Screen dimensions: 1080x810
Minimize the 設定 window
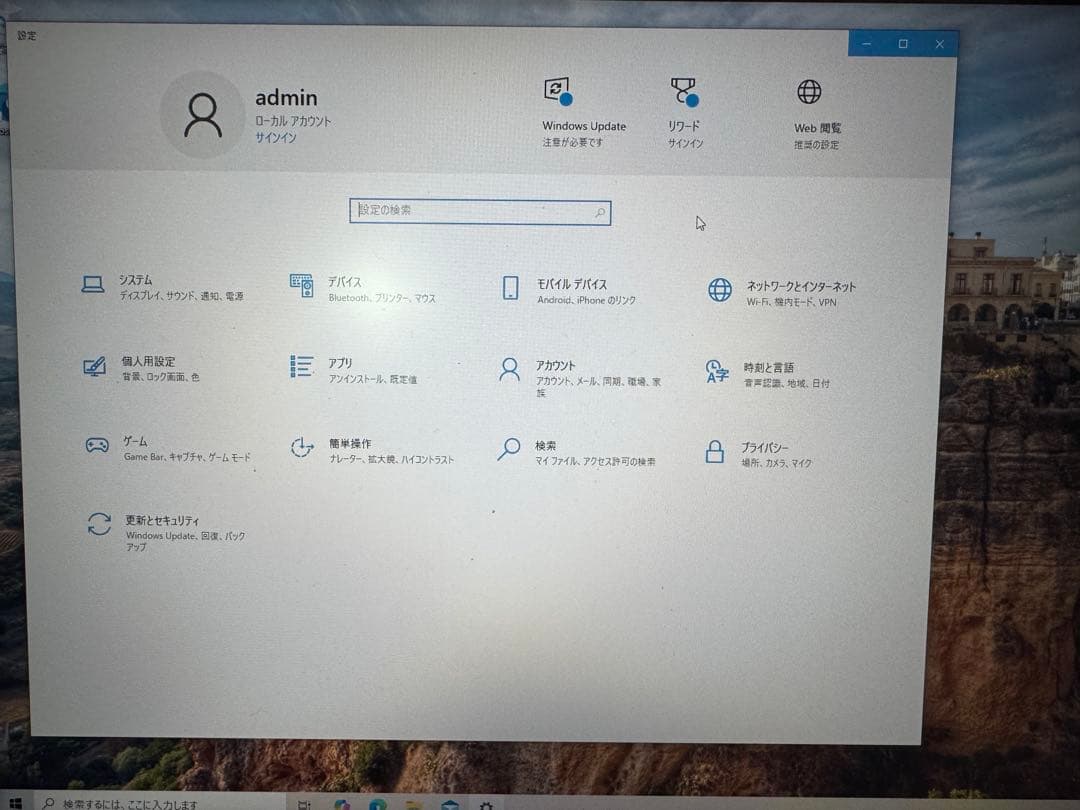pyautogui.click(x=866, y=43)
